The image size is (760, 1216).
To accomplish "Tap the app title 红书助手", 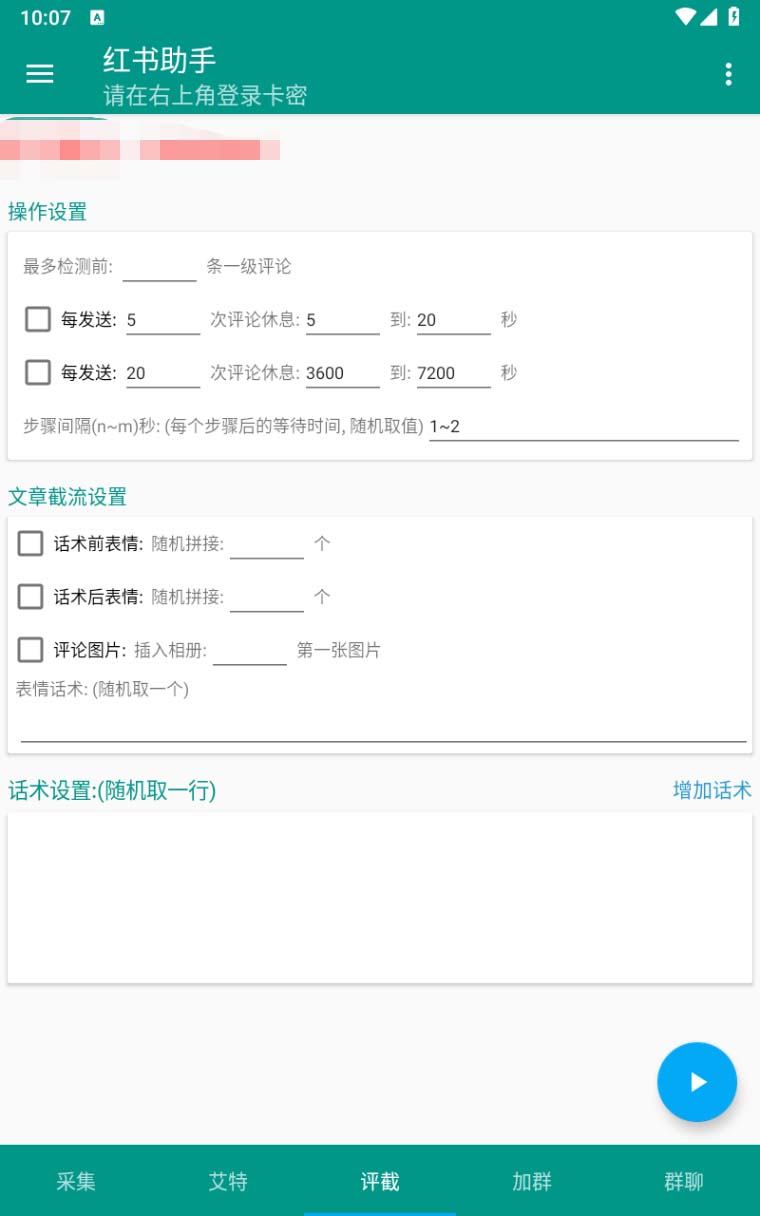I will click(158, 62).
